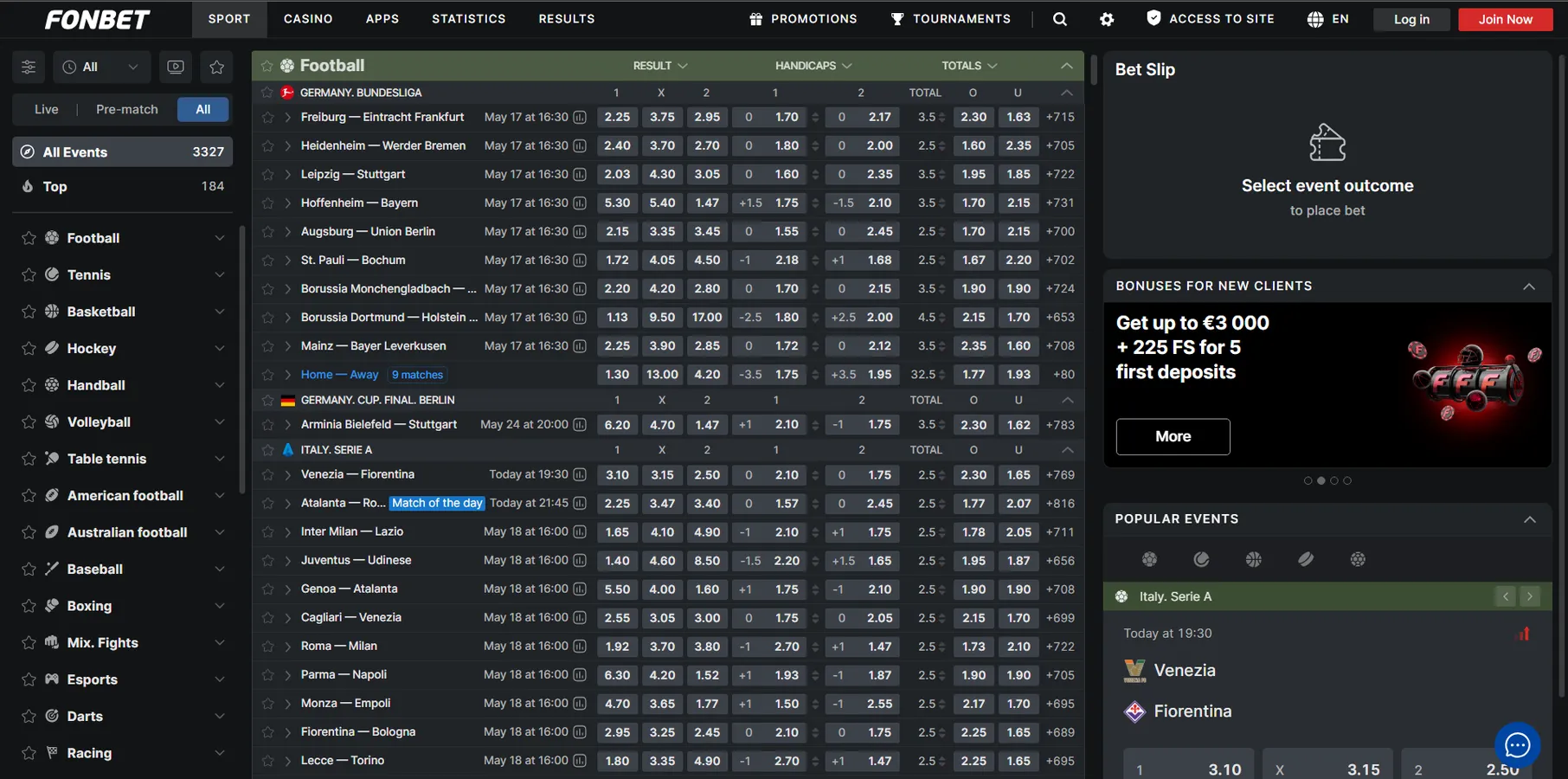Adjust handicap stepper for Mainz — Bayer Leverkusen
This screenshot has width=1568, height=779.
pos(814,346)
